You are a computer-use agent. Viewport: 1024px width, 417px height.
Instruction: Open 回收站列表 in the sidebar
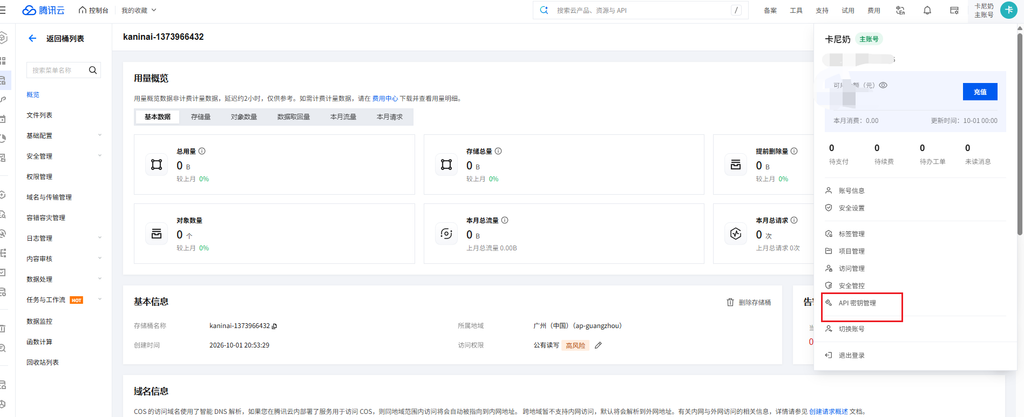coord(42,362)
